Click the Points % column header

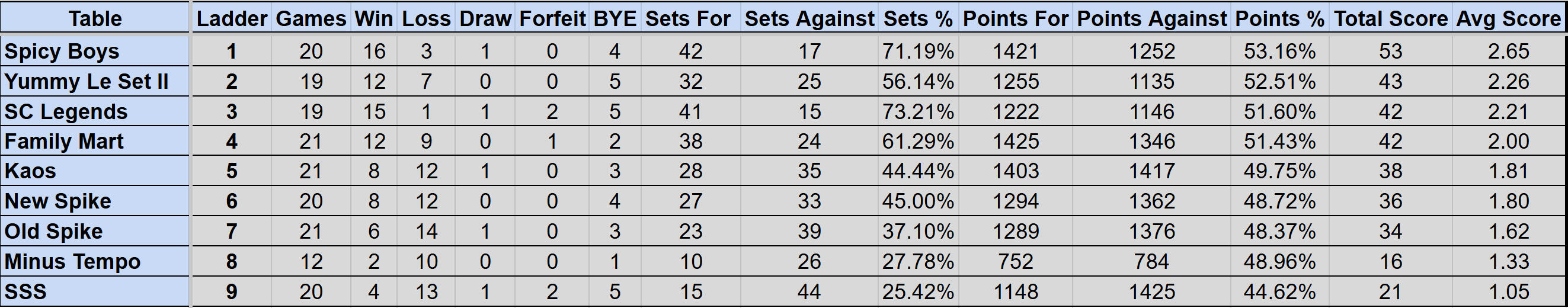(1279, 18)
